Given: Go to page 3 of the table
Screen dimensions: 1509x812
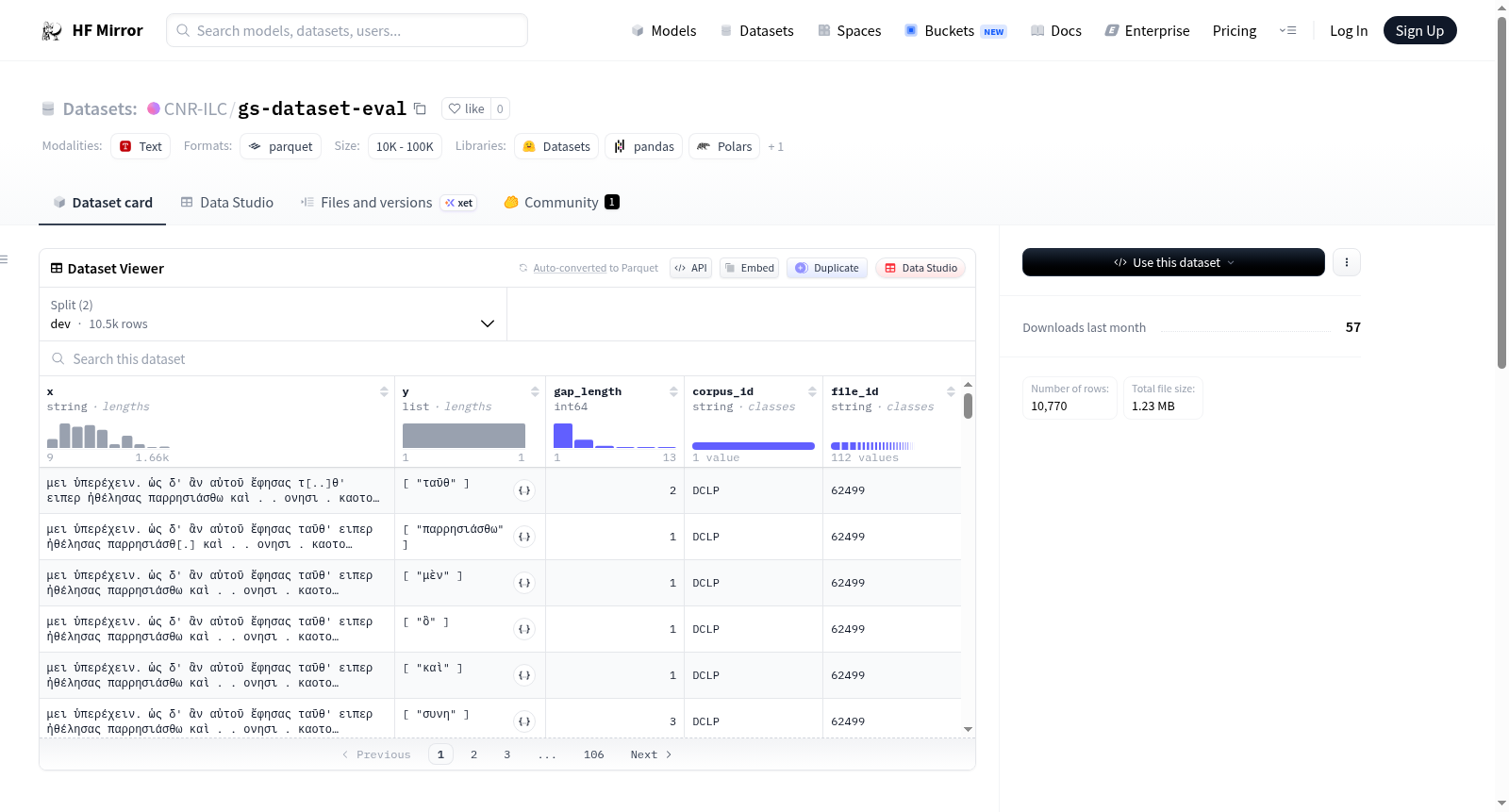Looking at the screenshot, I should [506, 754].
